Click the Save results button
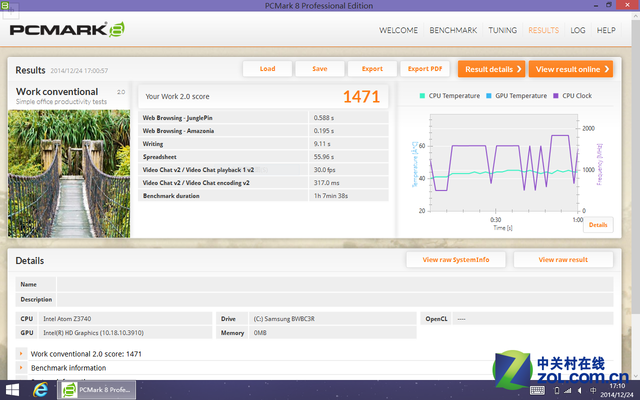Image resolution: width=640 pixels, height=400 pixels. tap(320, 69)
